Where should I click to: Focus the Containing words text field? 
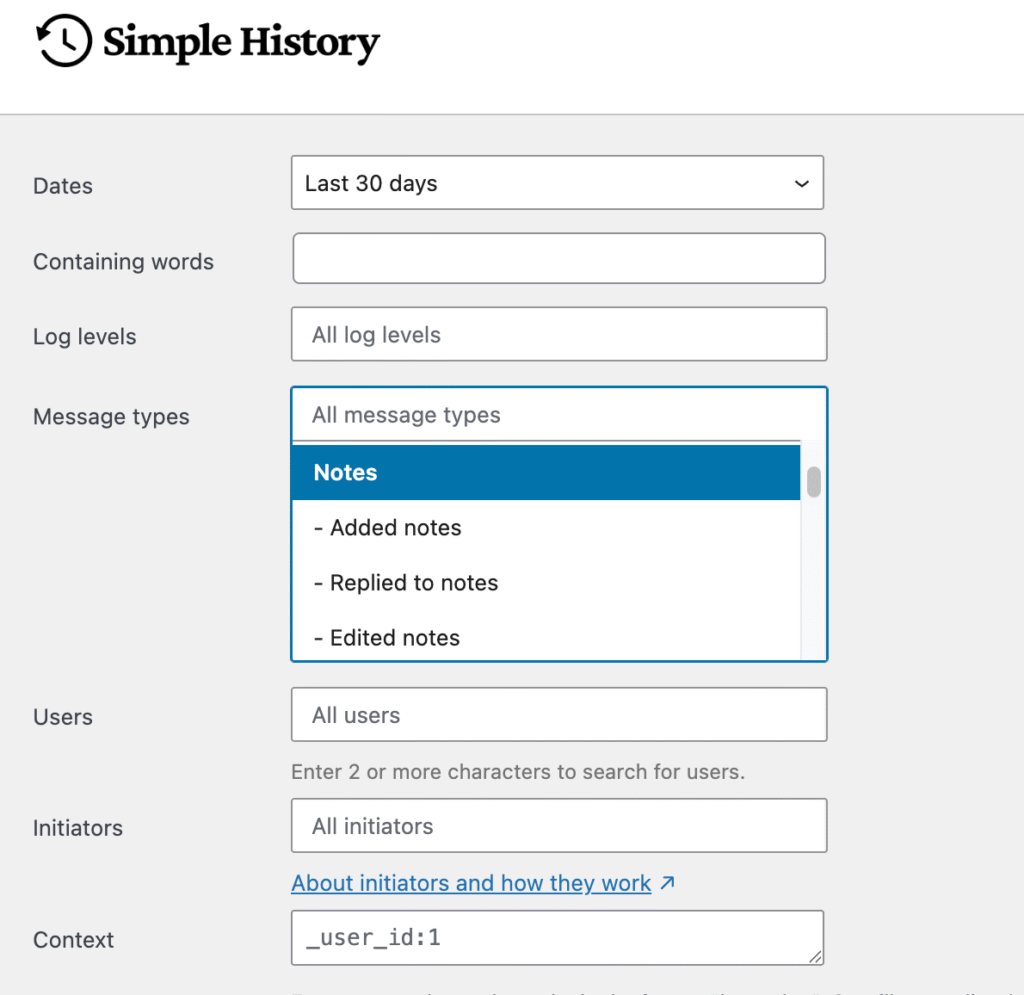(558, 259)
